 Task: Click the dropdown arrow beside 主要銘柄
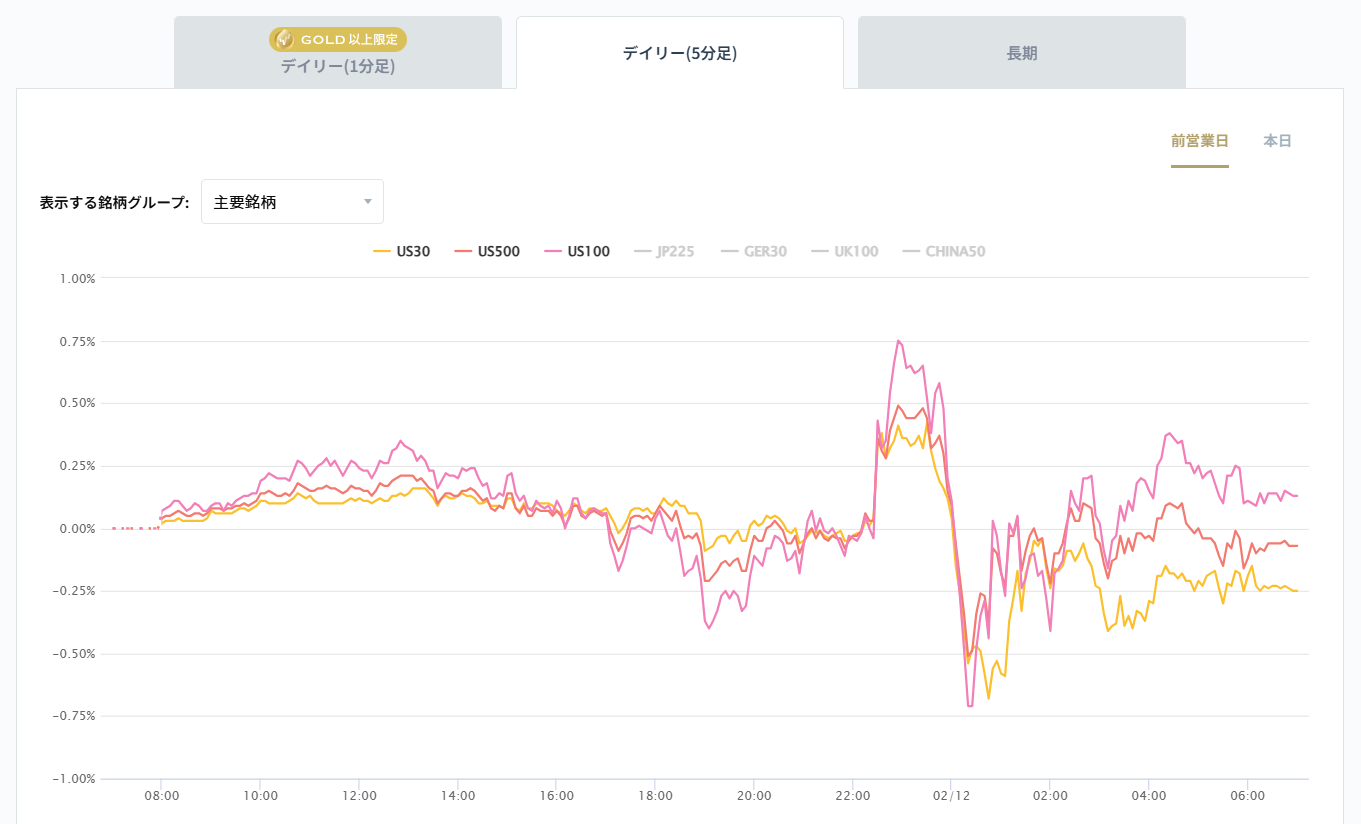tap(367, 202)
